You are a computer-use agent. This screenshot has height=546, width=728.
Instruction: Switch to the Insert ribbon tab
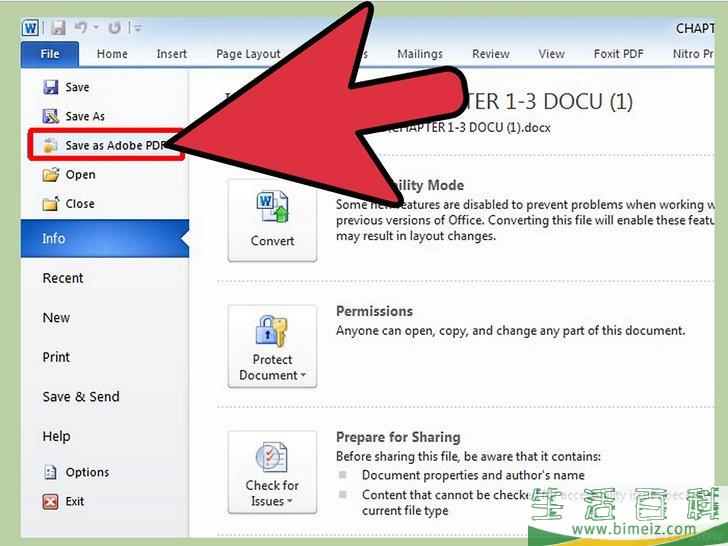click(171, 54)
